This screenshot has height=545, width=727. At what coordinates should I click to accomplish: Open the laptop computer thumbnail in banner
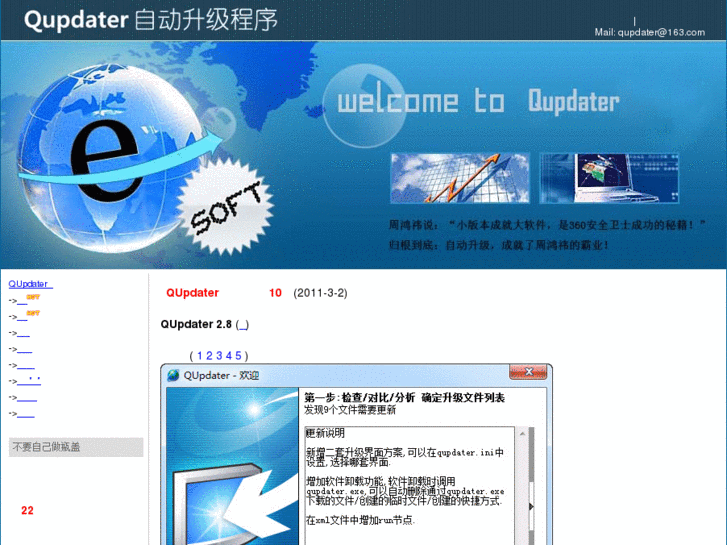tap(609, 178)
